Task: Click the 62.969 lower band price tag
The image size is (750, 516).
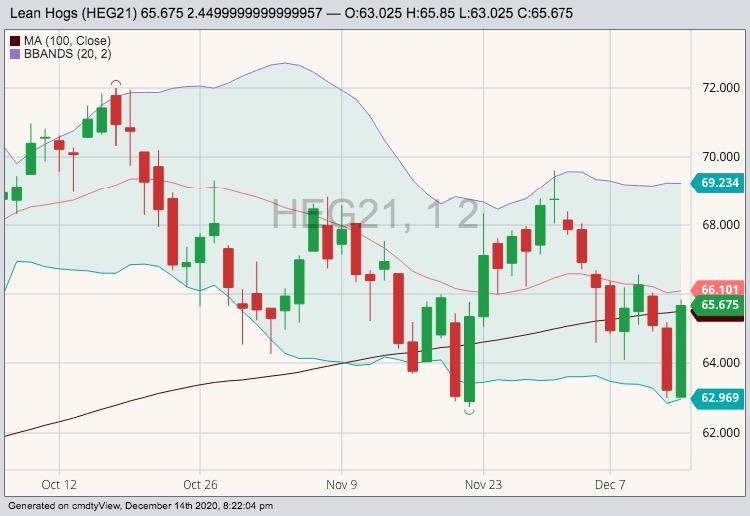Action: pos(718,397)
